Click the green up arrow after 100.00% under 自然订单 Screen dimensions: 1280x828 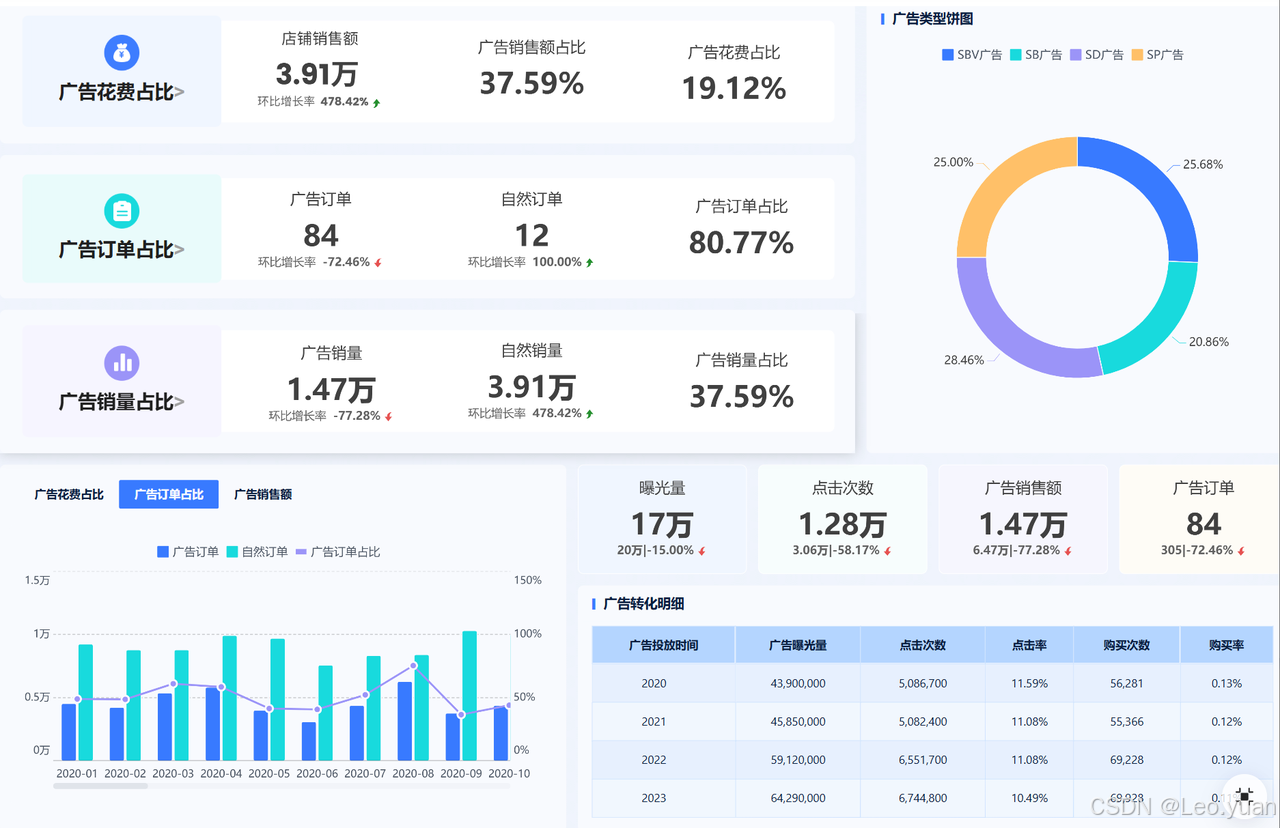pos(589,262)
